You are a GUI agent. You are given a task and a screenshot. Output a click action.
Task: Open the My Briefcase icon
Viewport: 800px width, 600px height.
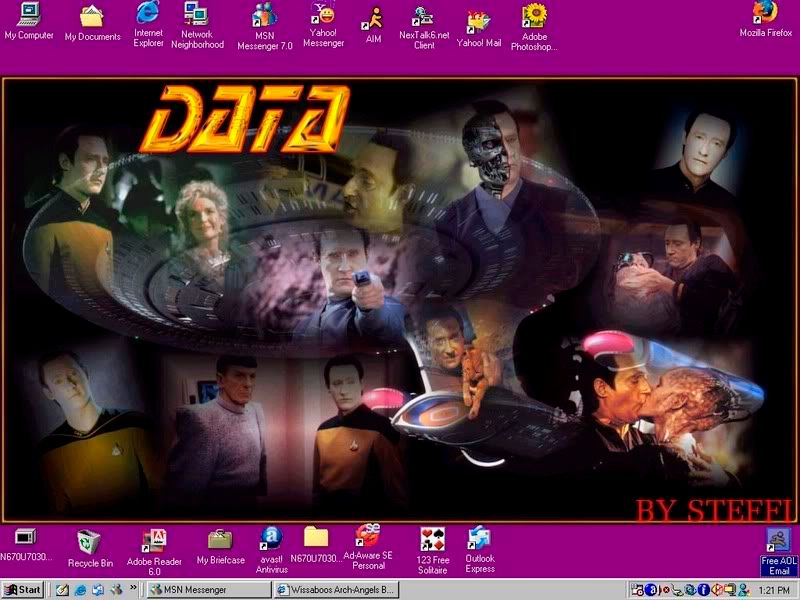click(220, 540)
